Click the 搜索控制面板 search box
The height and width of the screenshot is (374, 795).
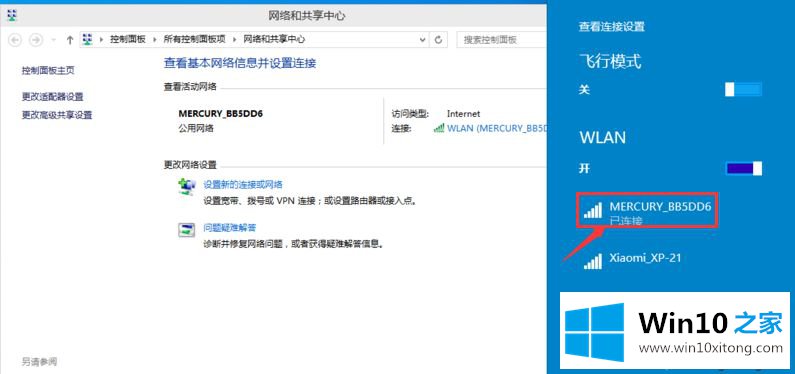point(502,40)
